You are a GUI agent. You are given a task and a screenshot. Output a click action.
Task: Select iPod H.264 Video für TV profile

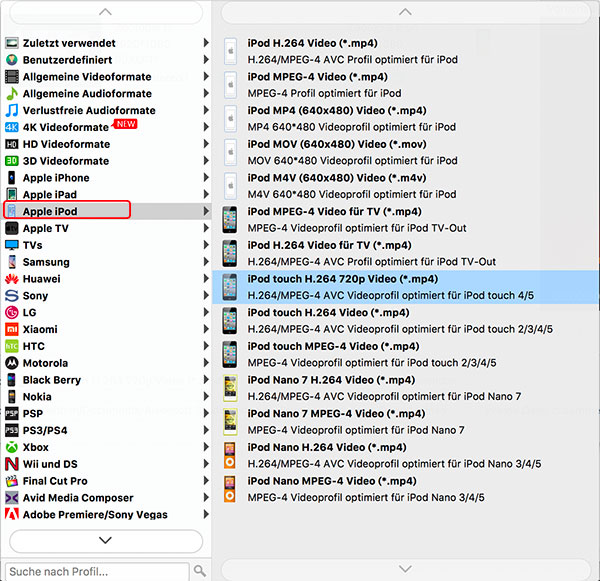(x=406, y=253)
